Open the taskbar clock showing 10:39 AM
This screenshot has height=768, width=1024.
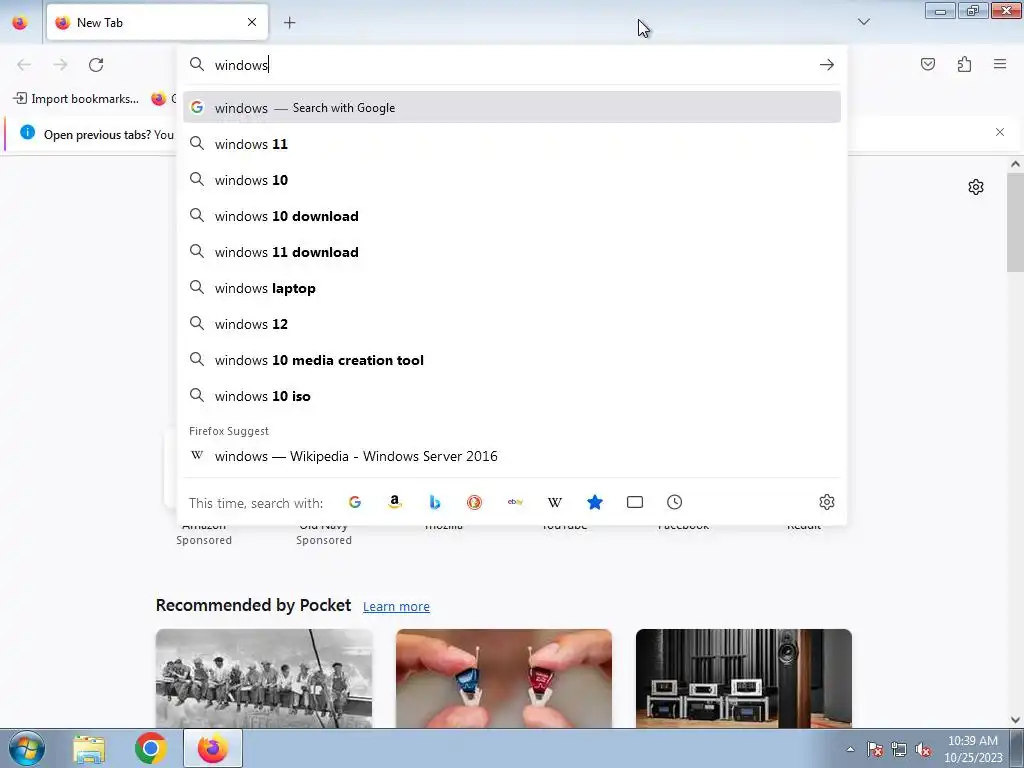[972, 749]
